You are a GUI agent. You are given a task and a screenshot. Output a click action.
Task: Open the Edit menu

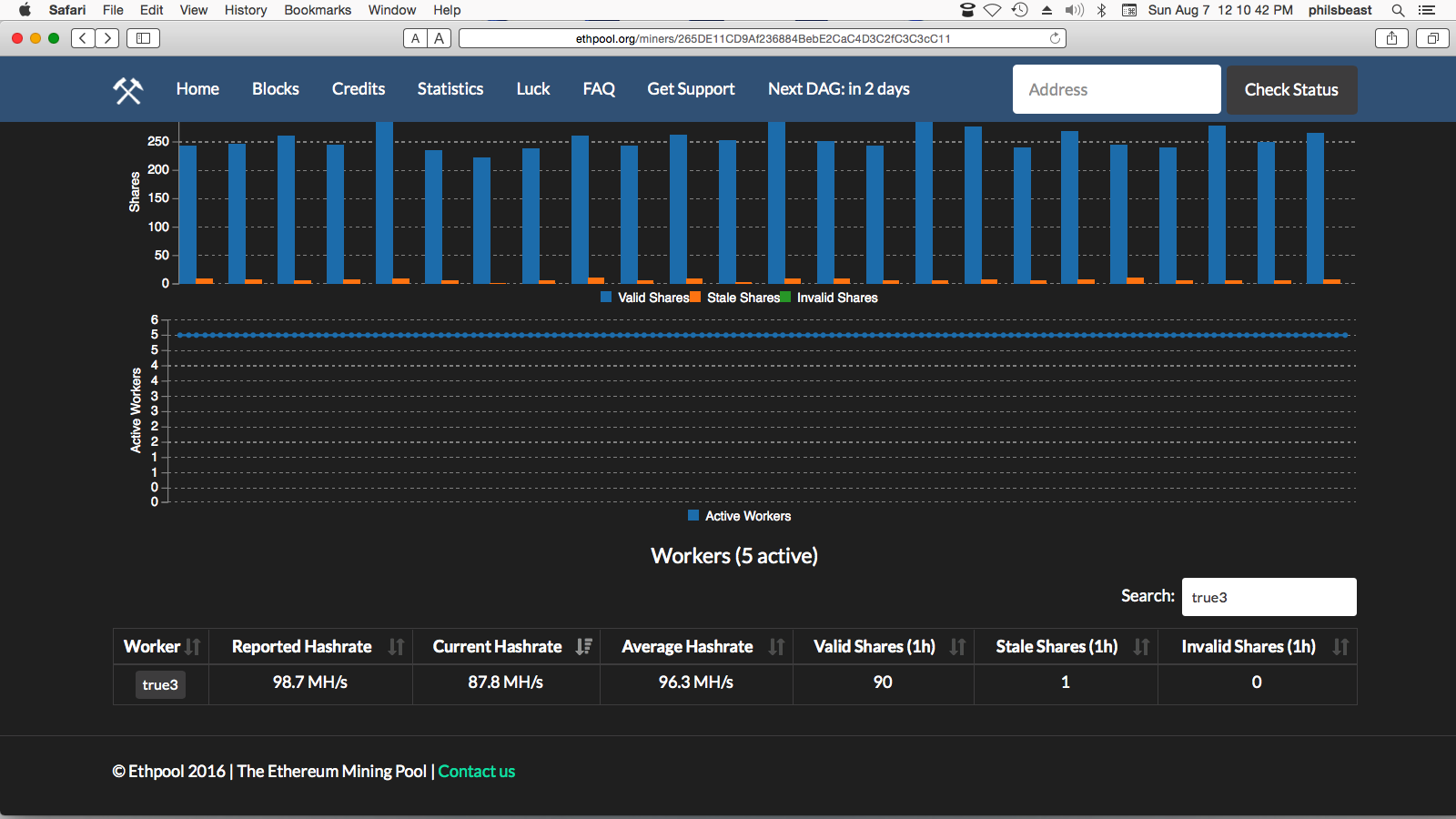(152, 10)
